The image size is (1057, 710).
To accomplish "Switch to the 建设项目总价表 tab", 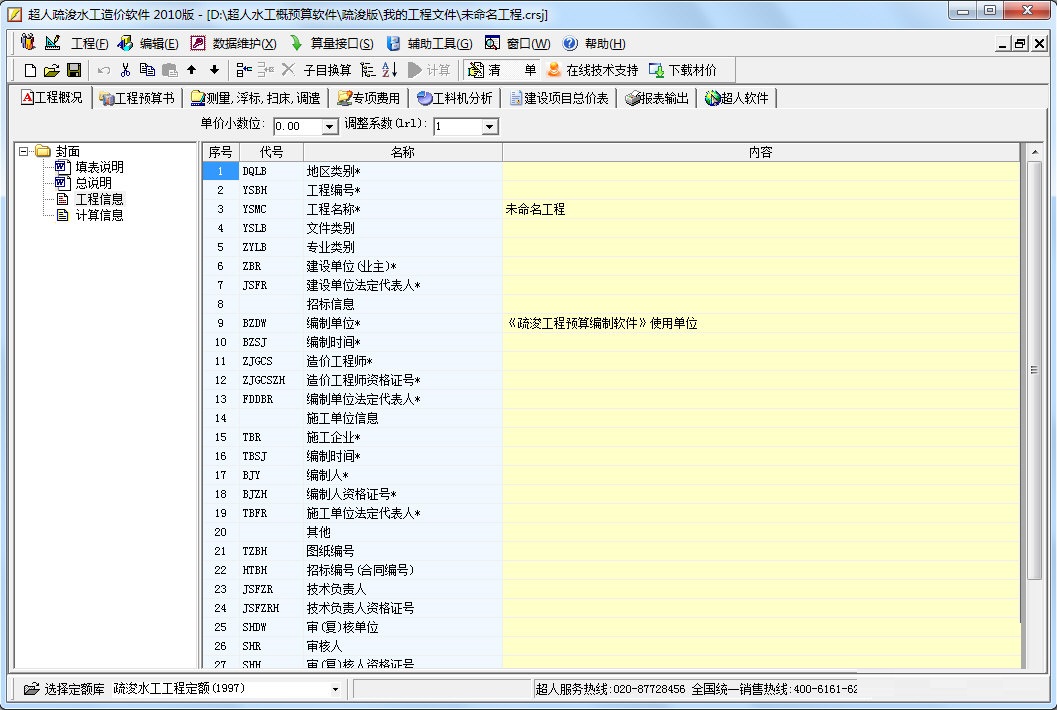I will [x=560, y=98].
